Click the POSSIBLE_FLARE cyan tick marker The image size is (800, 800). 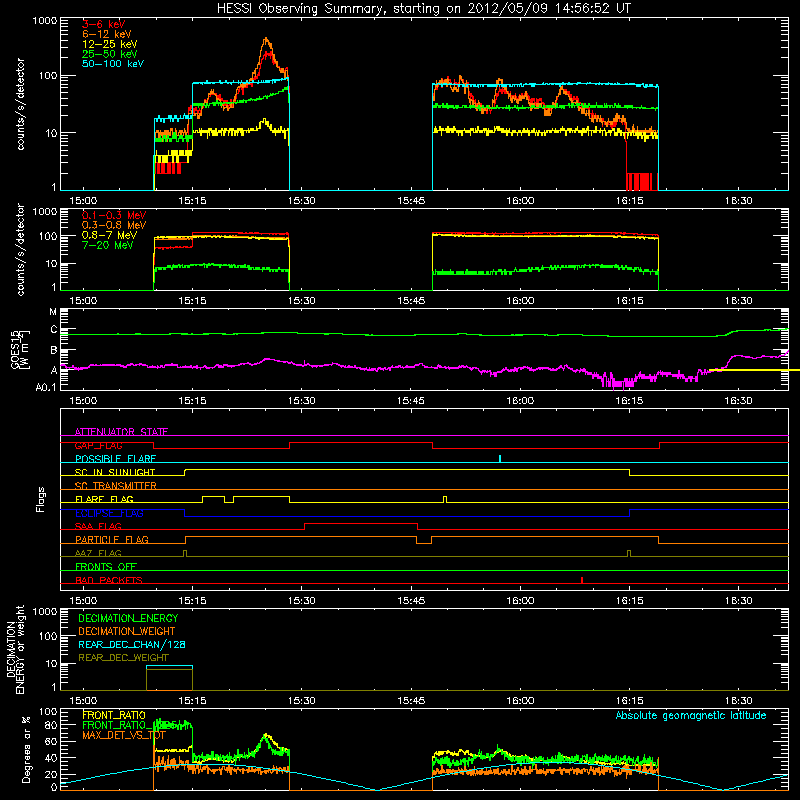500,458
